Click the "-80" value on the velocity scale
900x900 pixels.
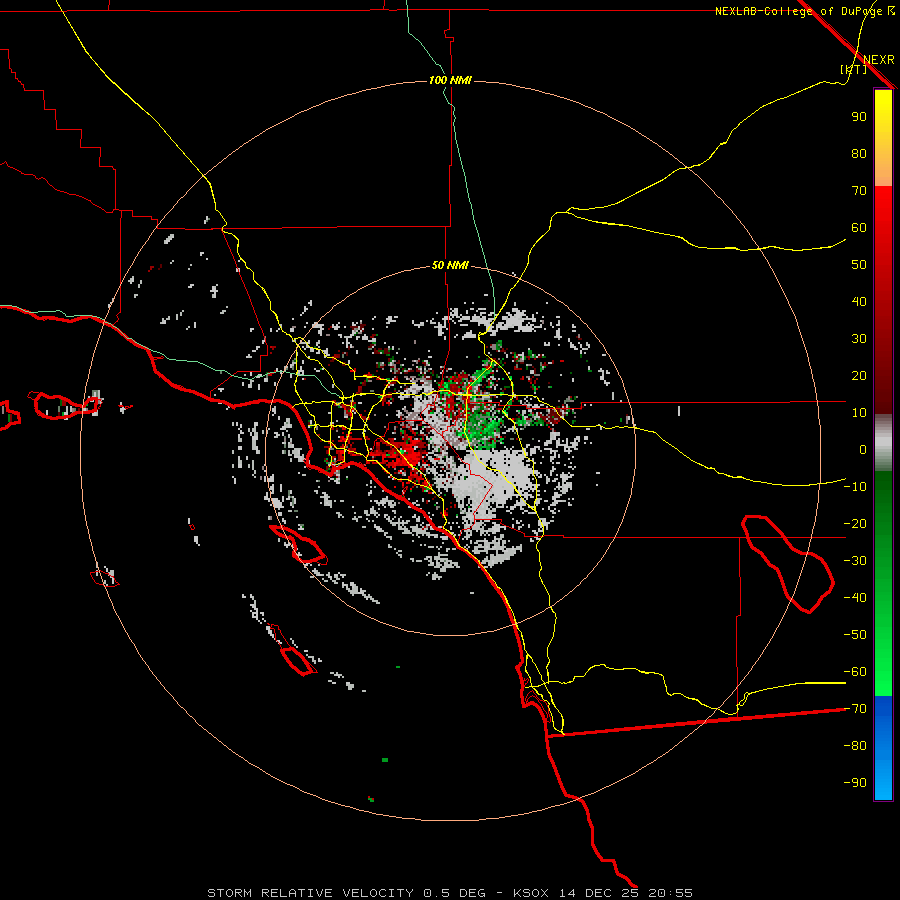(x=855, y=746)
